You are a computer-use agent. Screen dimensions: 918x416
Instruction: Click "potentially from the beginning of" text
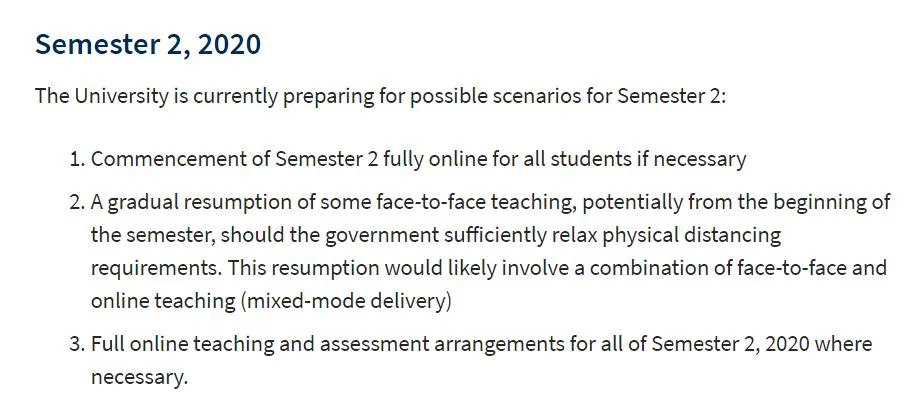(736, 203)
